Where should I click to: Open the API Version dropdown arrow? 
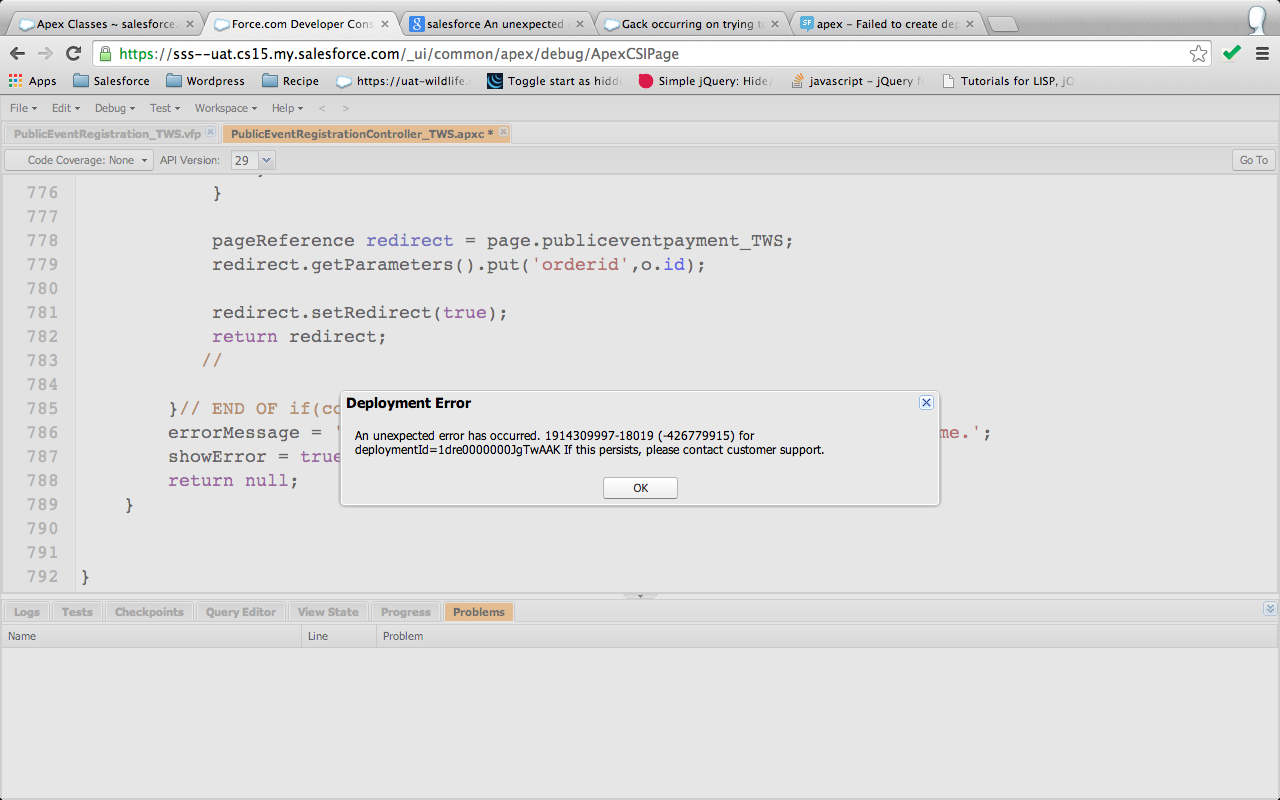tap(267, 160)
